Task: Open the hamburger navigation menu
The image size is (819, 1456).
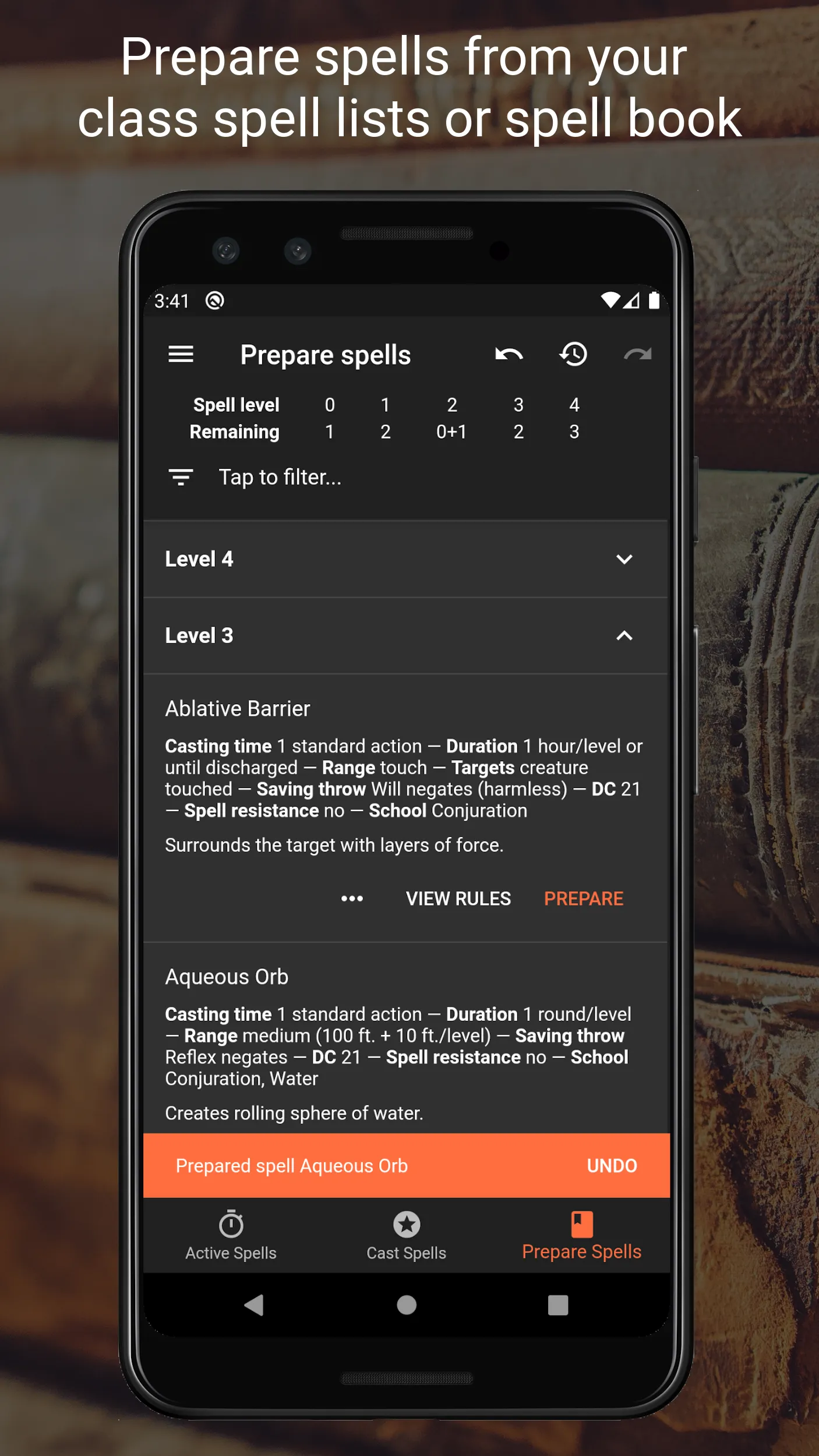Action: 181,354
